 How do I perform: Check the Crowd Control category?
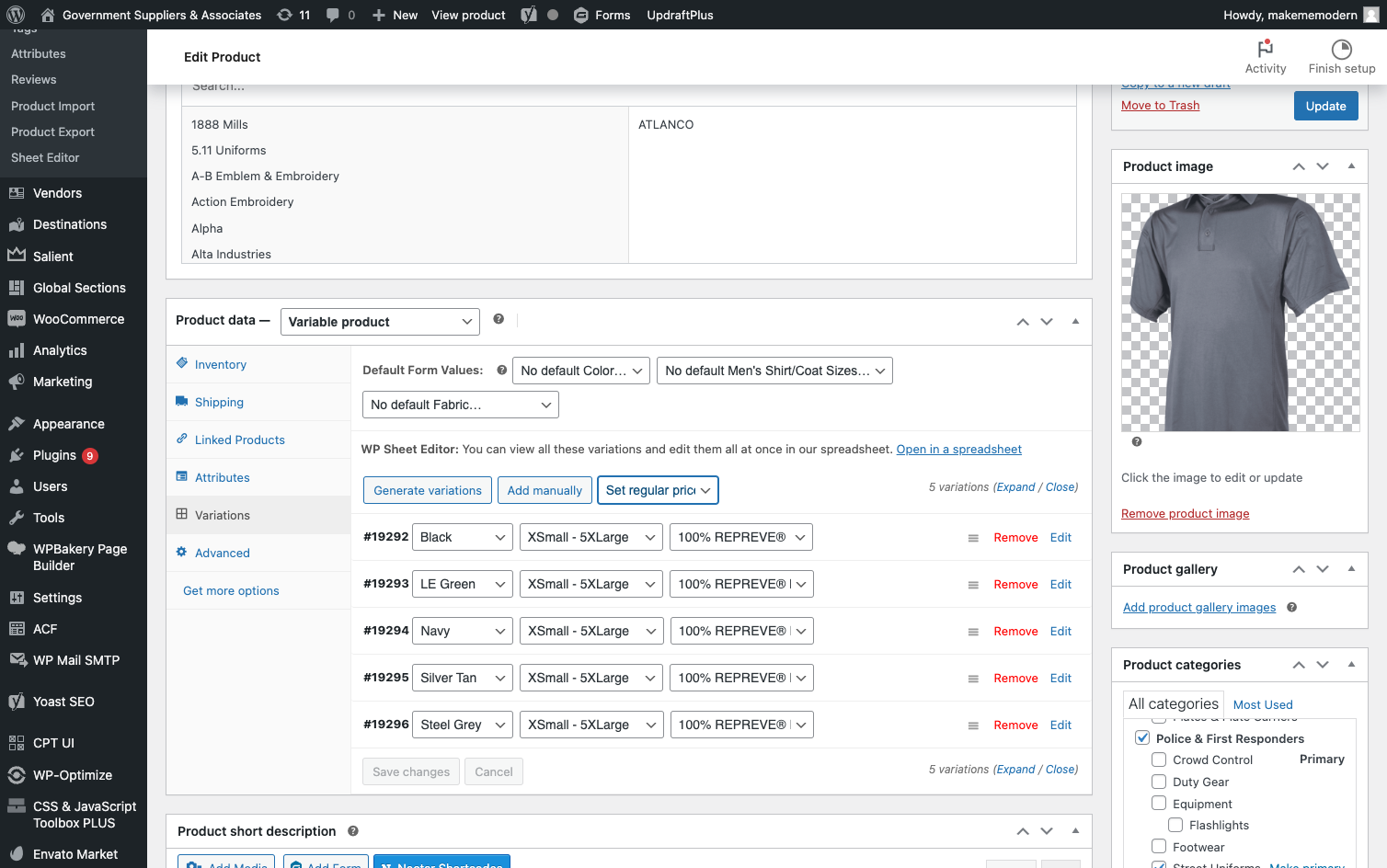tap(1159, 759)
